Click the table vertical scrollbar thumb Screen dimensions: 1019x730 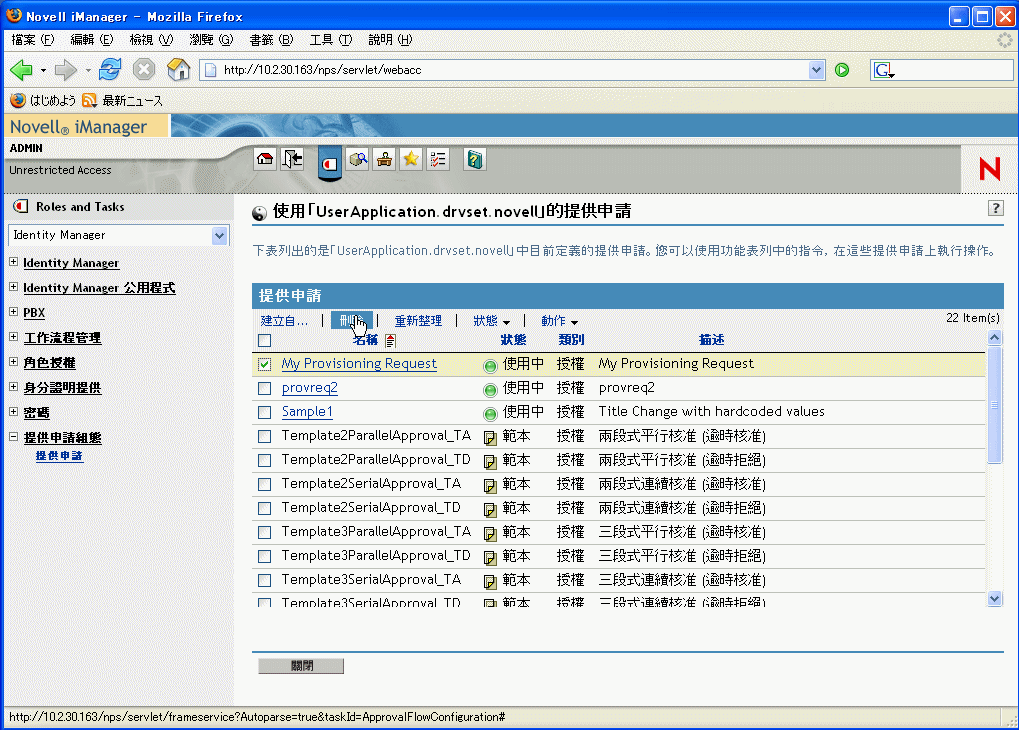pos(994,404)
